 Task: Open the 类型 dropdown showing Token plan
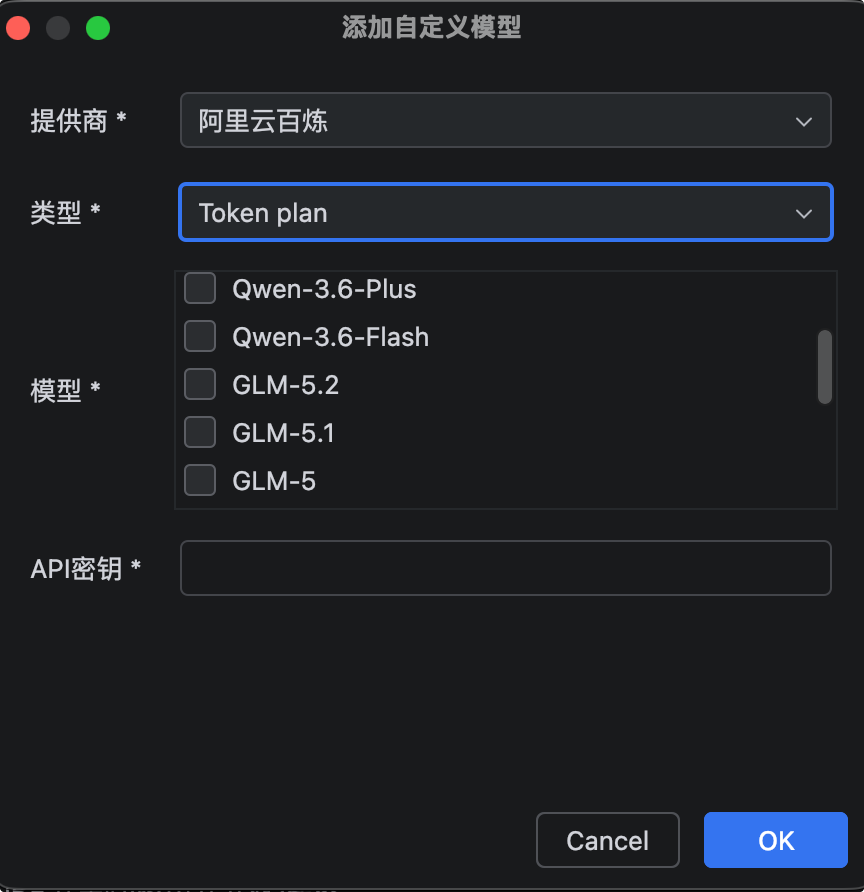(506, 212)
